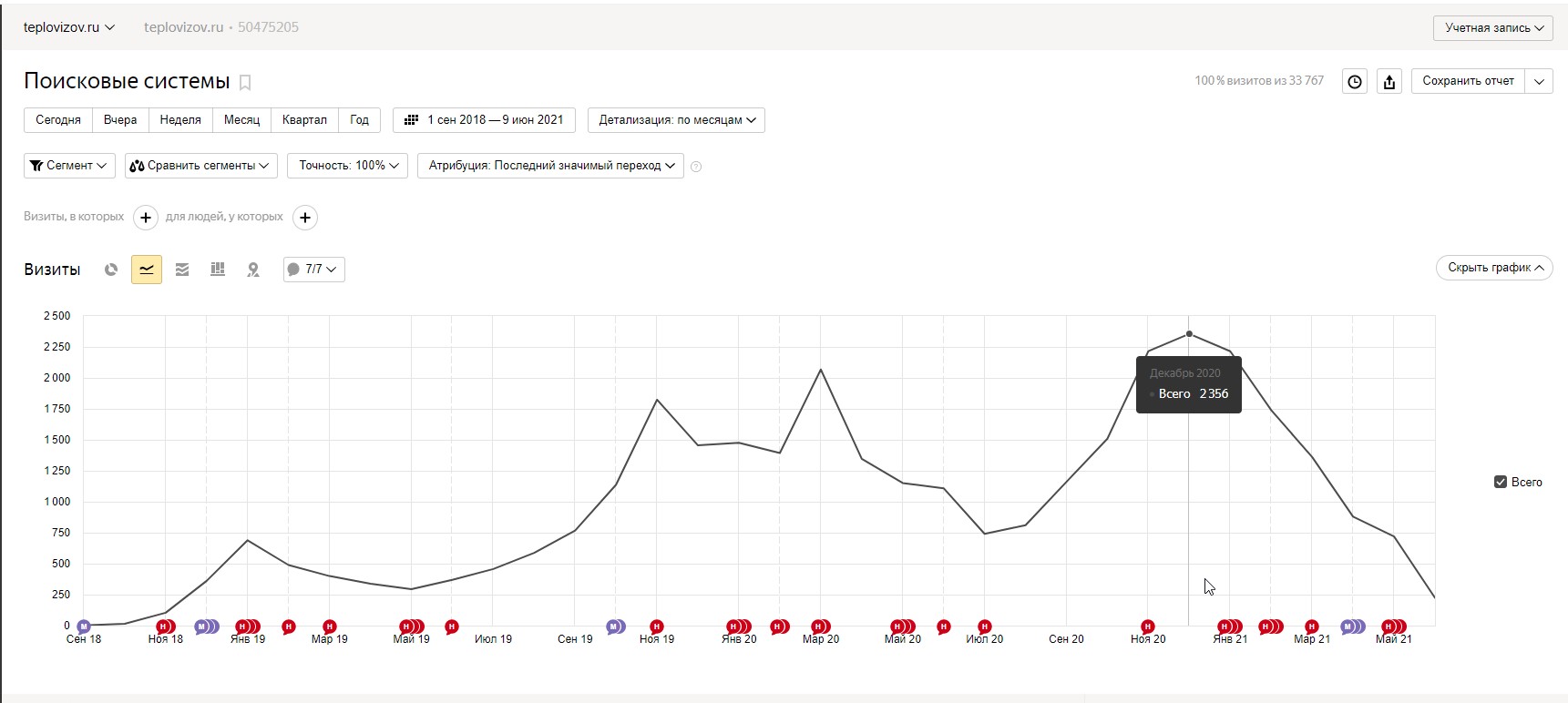Screen dimensions: 1568x703
Task: Click purple annotation cluster after Ноя 18
Action: 207,627
